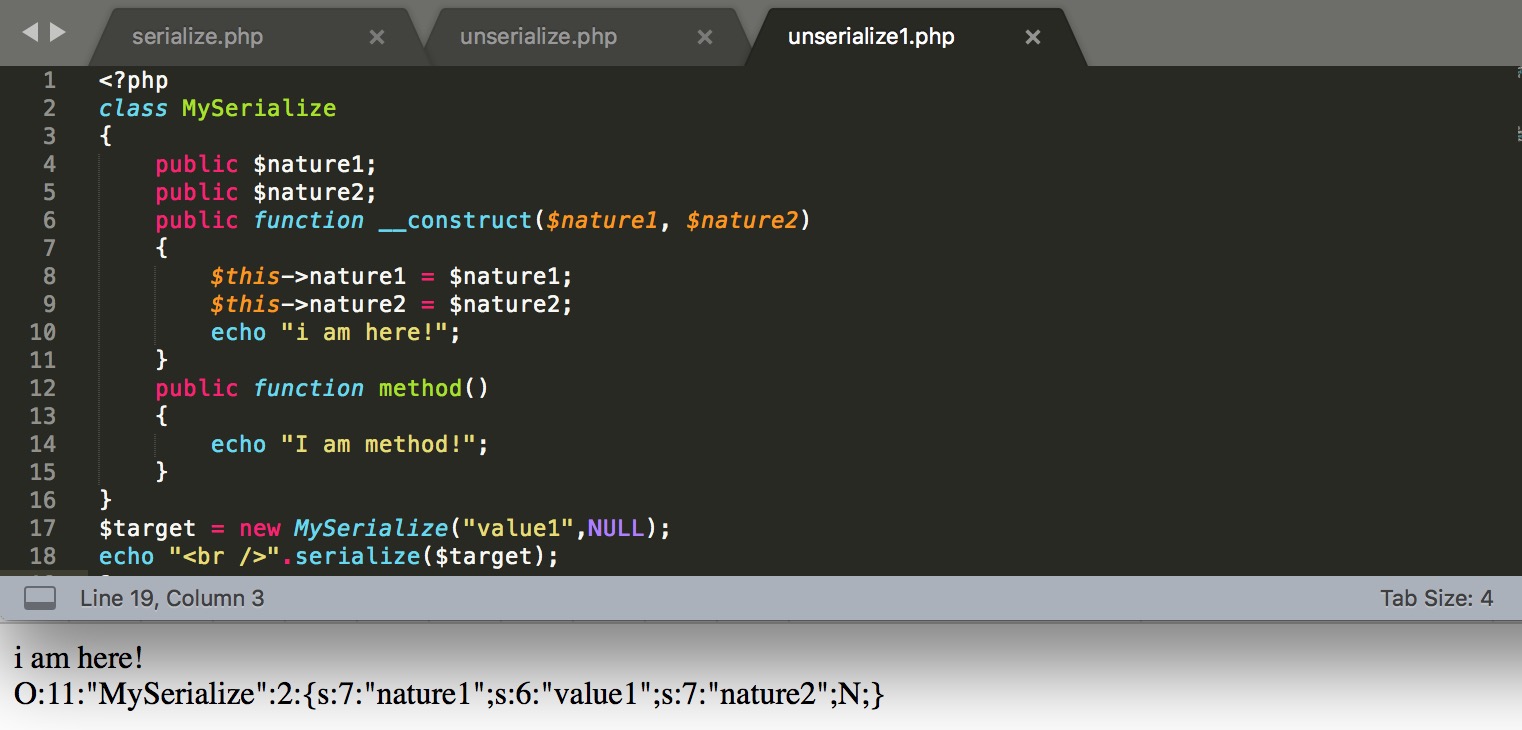
Task: Click line number 17 in the gutter
Action: [43, 528]
